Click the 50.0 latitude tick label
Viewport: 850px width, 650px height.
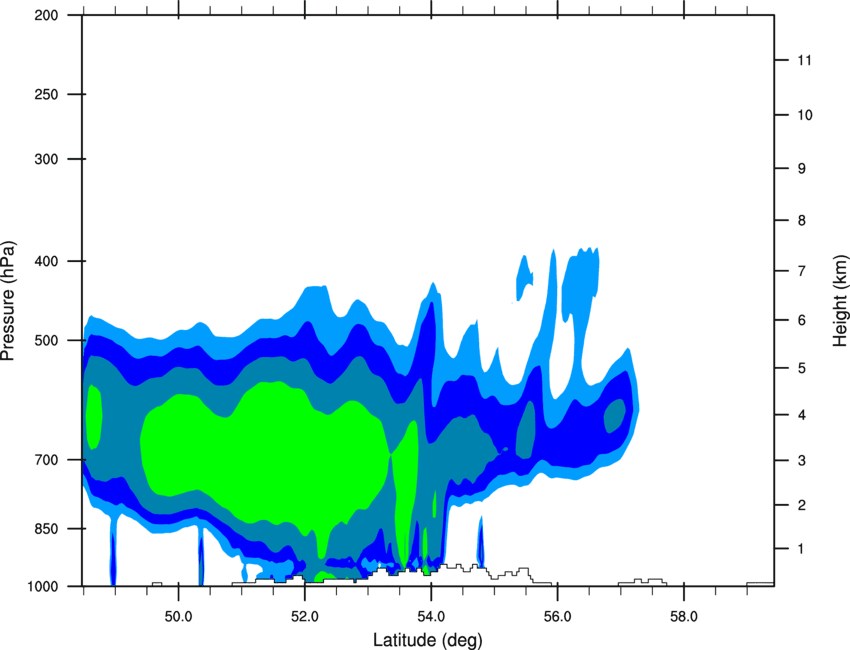pyautogui.click(x=178, y=616)
